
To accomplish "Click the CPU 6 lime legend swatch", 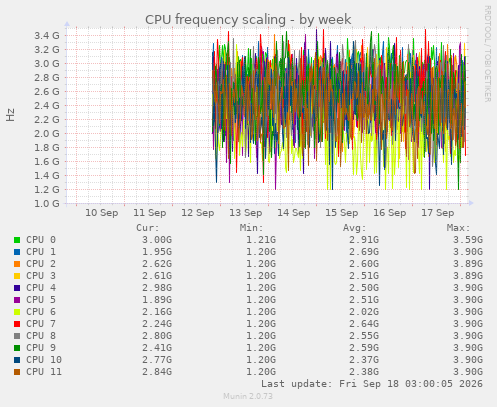I will [x=17, y=312].
